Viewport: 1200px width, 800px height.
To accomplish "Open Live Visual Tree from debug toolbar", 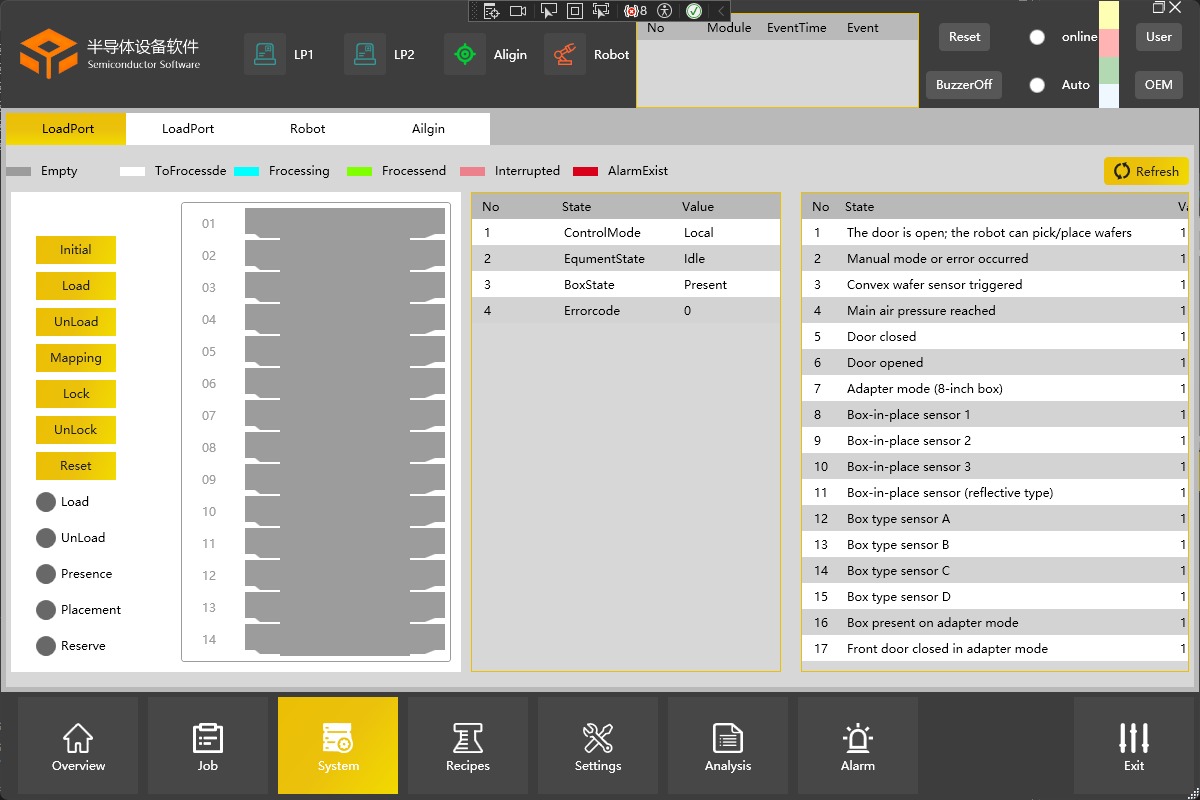I will tap(491, 11).
